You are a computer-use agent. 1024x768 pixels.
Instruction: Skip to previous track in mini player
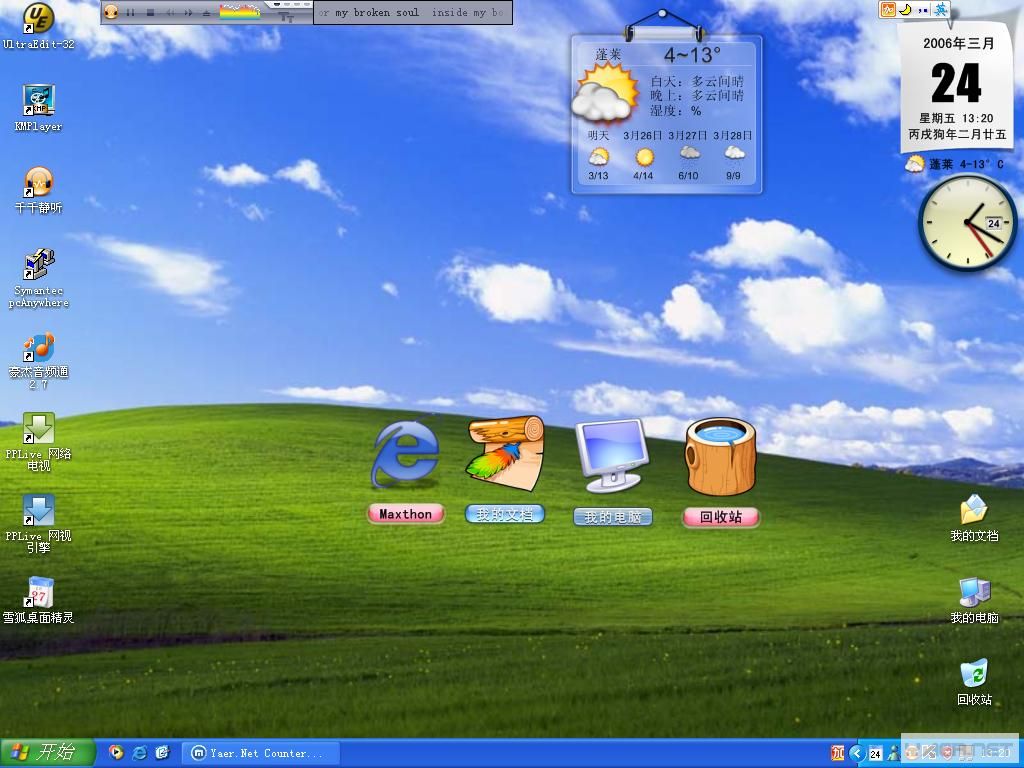[x=170, y=12]
